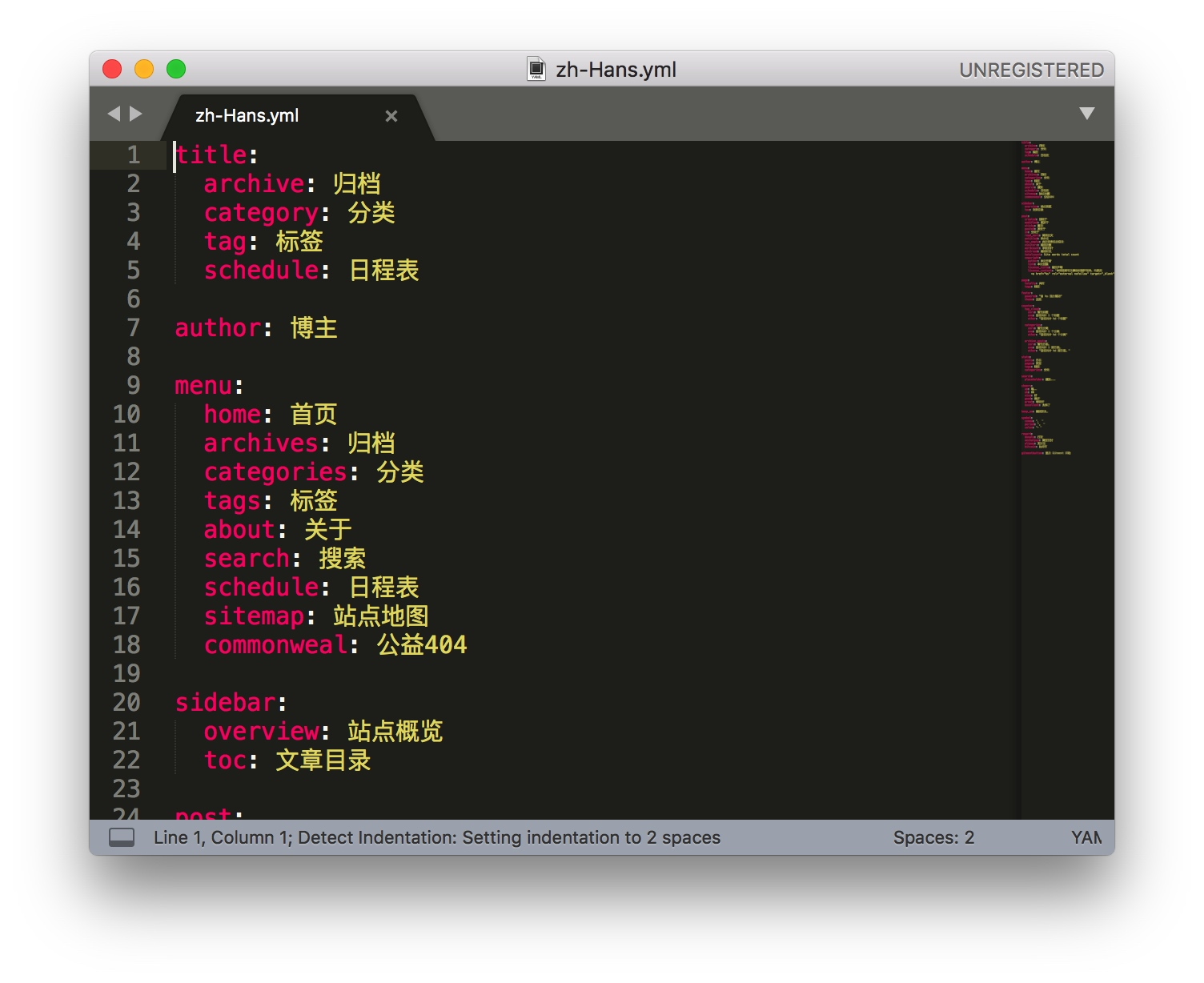
Task: Click the file icon in title bar
Action: (536, 70)
